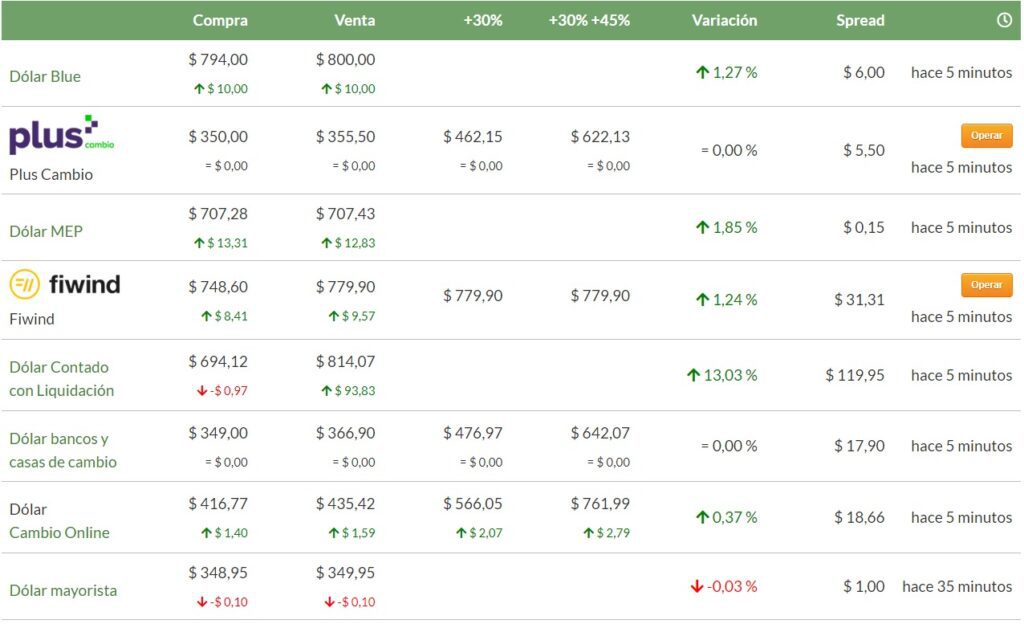Viewport: 1024px width, 624px height.
Task: Click the Variación column header
Action: click(x=724, y=20)
